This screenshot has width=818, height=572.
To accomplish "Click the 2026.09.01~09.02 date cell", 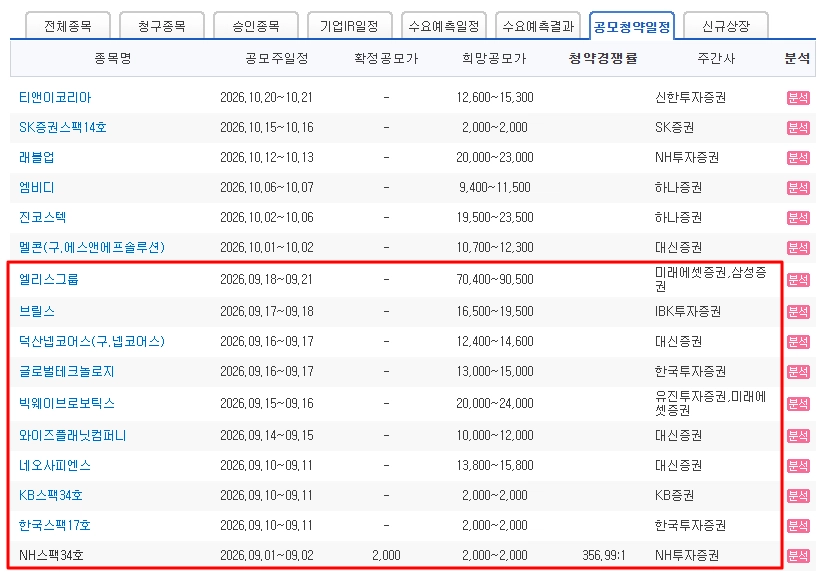I will click(x=267, y=555).
